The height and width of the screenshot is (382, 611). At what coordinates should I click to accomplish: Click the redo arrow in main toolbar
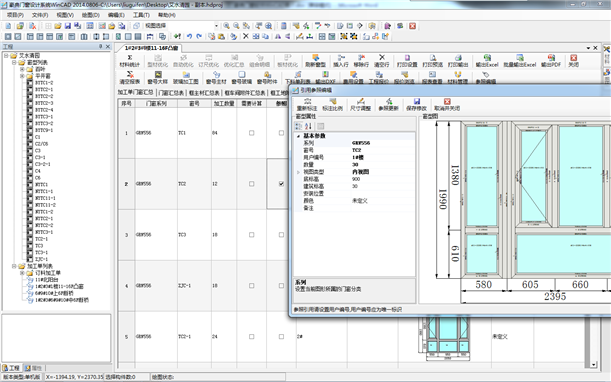pos(199,36)
